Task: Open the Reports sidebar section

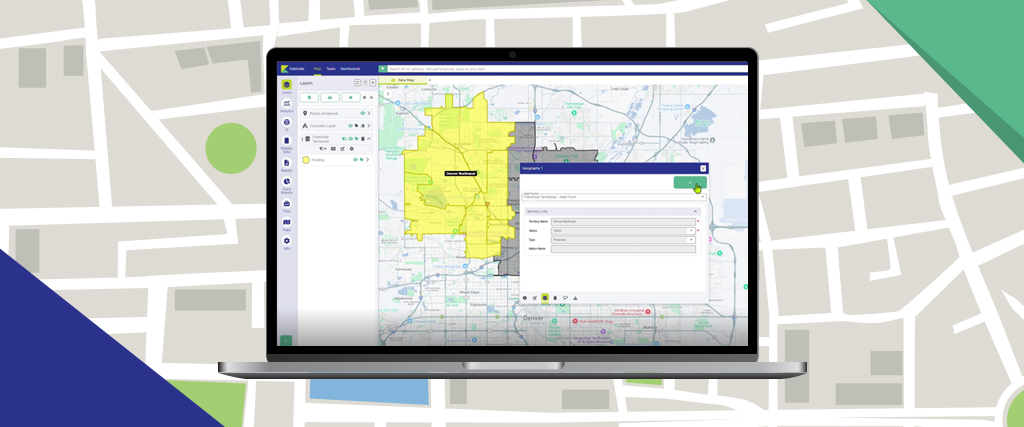Action: tap(287, 165)
